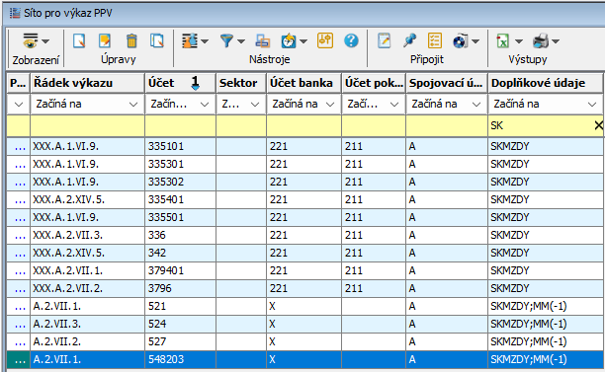605x372 pixels.
Task: Sort by Účet banka column header
Action: [304, 83]
